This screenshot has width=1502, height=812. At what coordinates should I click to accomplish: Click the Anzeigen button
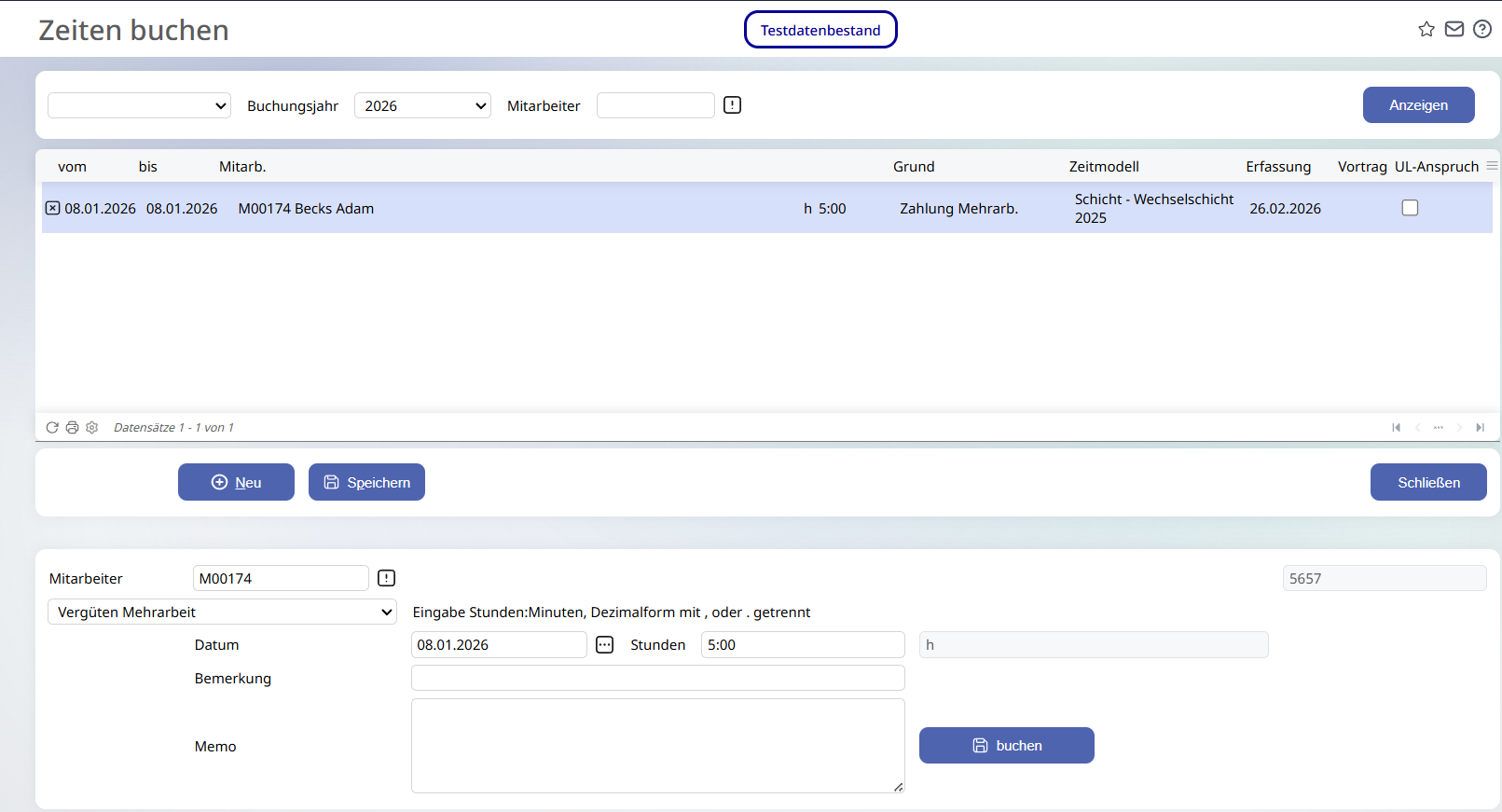[1418, 104]
